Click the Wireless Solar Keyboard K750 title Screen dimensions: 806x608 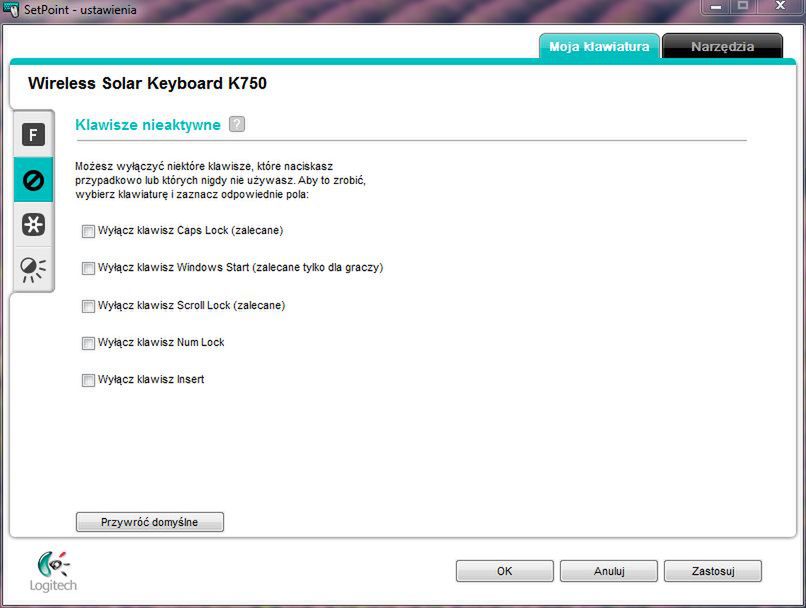pyautogui.click(x=148, y=83)
